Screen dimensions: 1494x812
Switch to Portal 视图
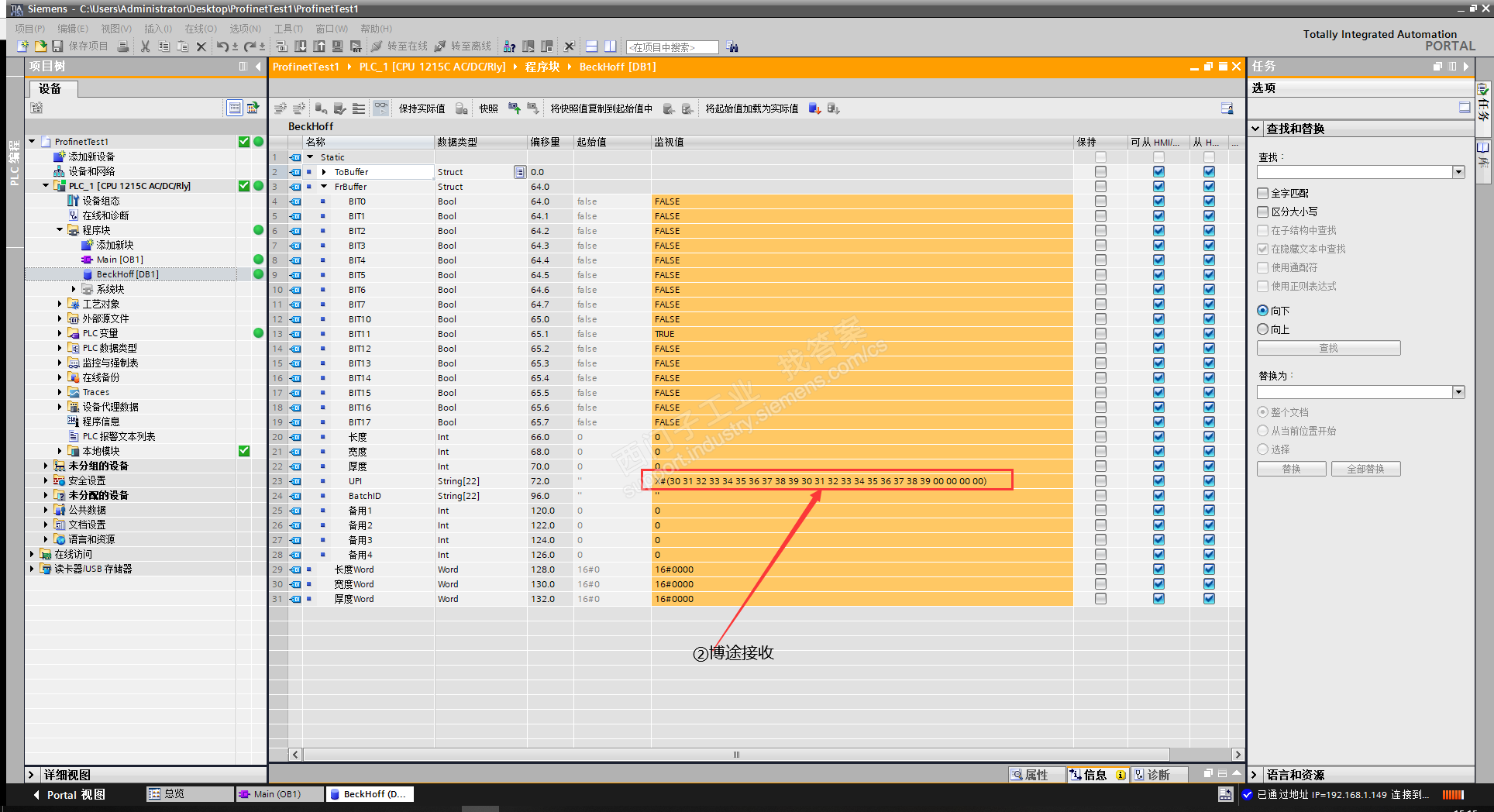(69, 795)
